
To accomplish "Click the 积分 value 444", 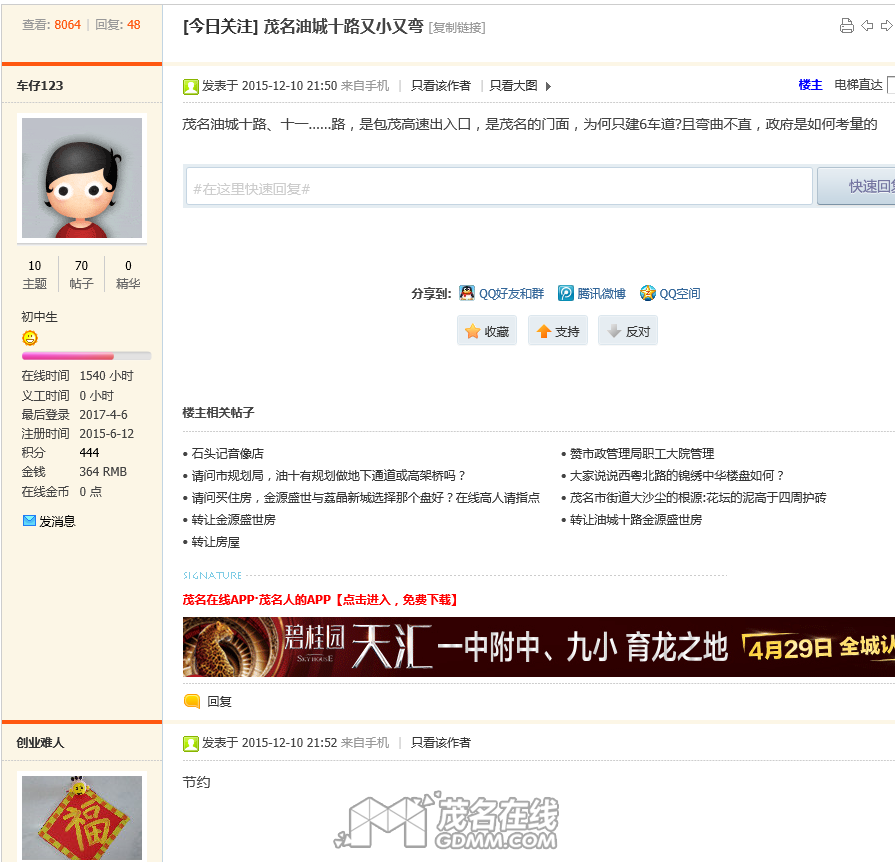I will tap(89, 453).
